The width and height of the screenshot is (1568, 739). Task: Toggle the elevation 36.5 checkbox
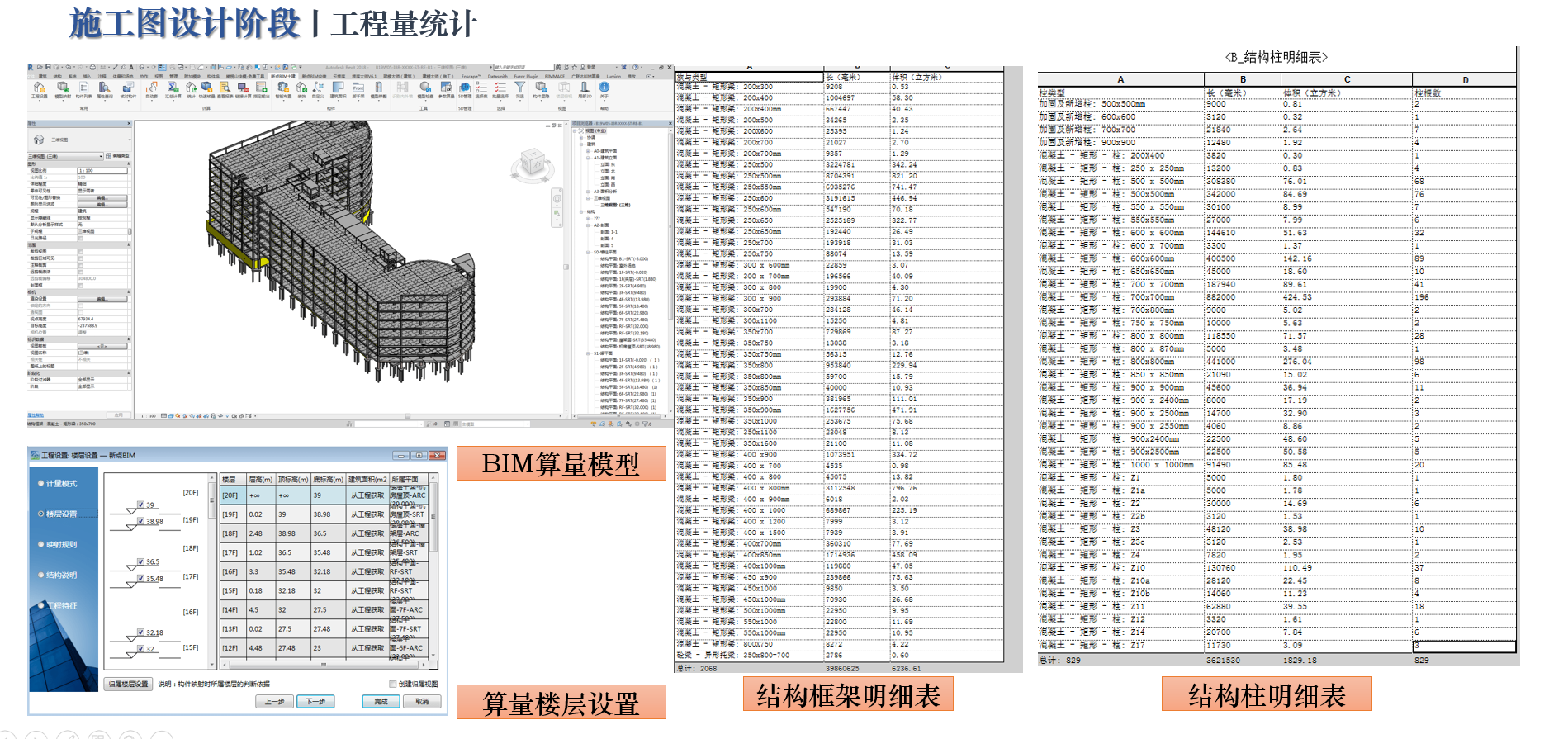point(140,561)
